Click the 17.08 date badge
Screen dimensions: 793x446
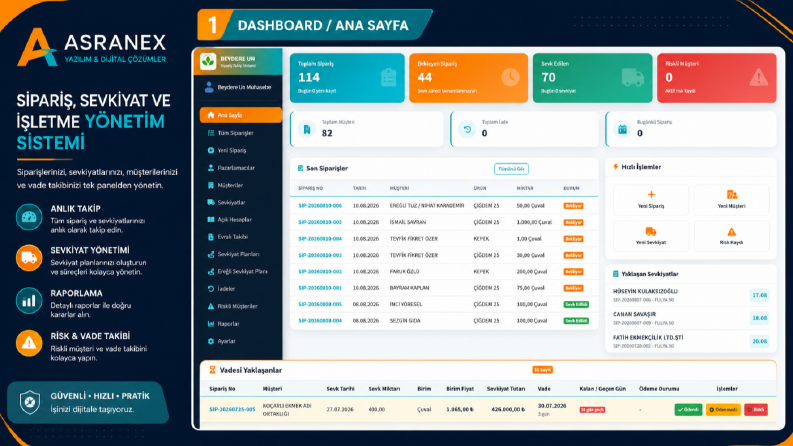click(x=759, y=295)
